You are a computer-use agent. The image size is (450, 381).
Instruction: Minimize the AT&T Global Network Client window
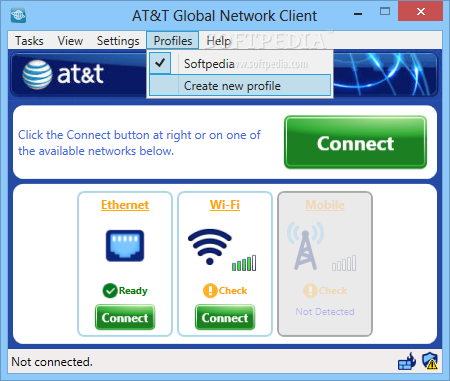point(358,14)
